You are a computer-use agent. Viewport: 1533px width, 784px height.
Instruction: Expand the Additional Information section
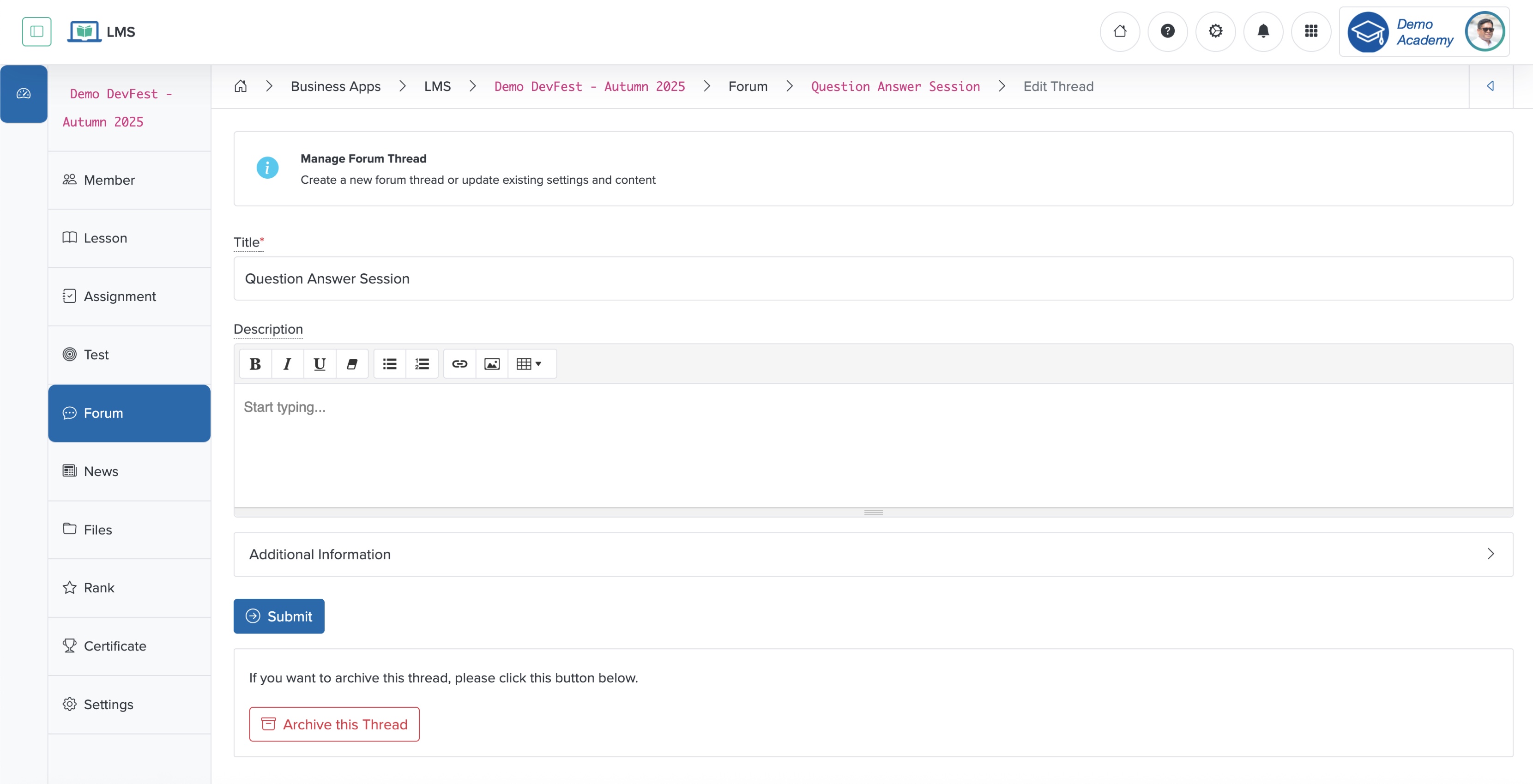point(1491,554)
